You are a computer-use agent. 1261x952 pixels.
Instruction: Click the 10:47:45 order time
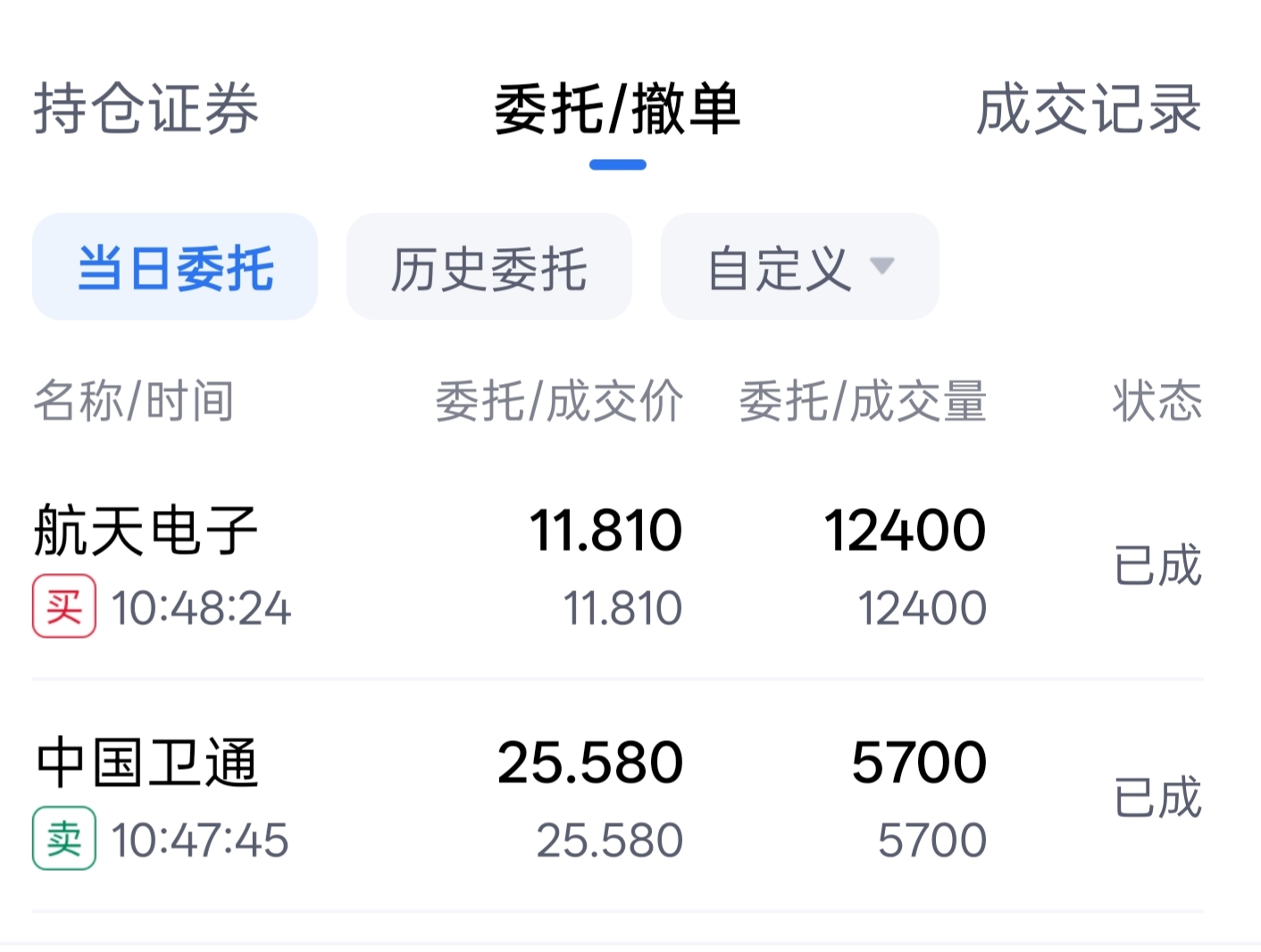pos(200,840)
